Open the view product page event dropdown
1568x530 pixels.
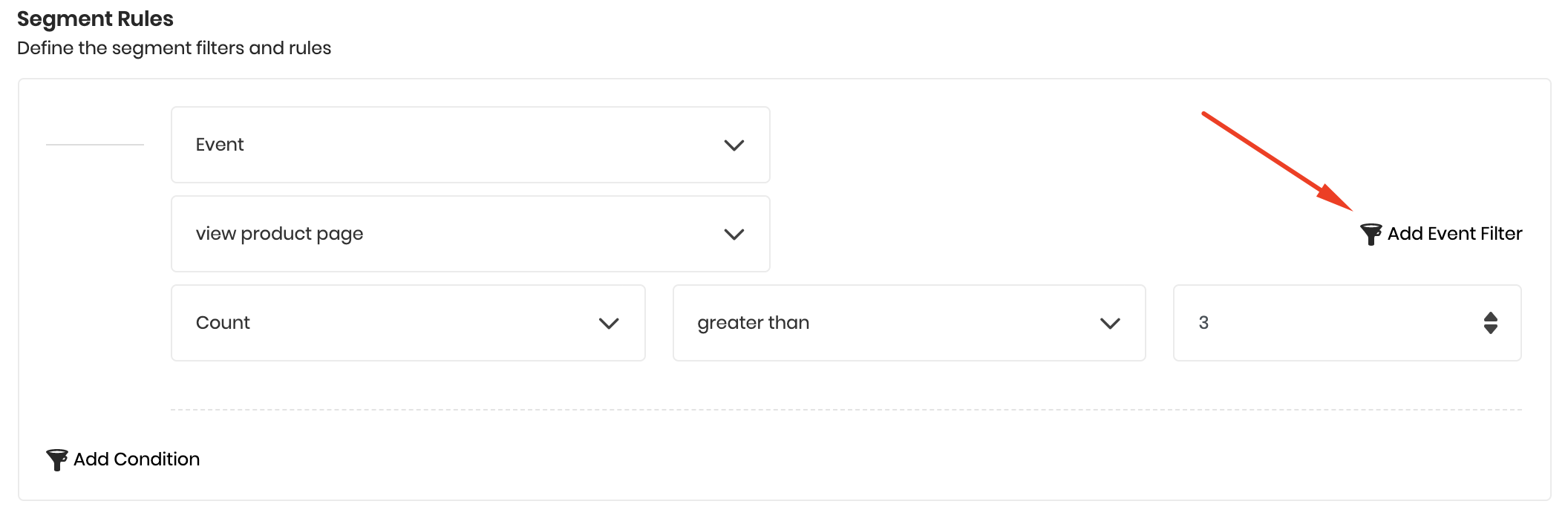(469, 234)
